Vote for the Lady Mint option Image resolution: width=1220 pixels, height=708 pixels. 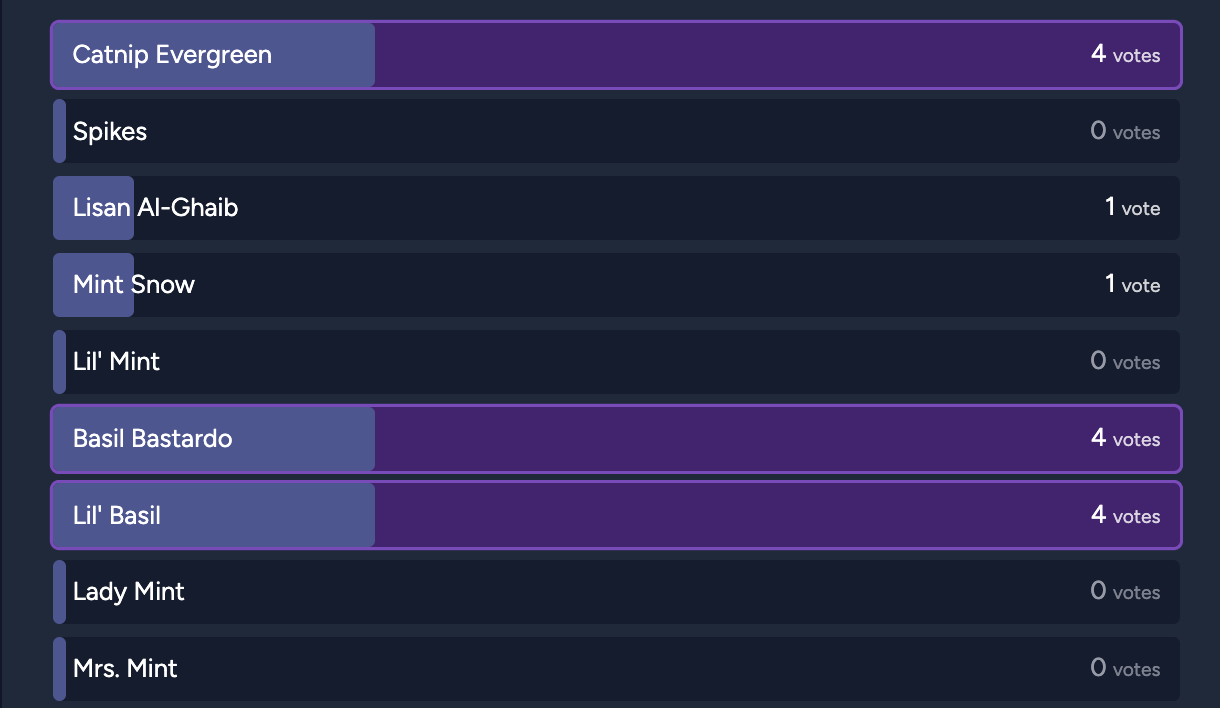616,592
